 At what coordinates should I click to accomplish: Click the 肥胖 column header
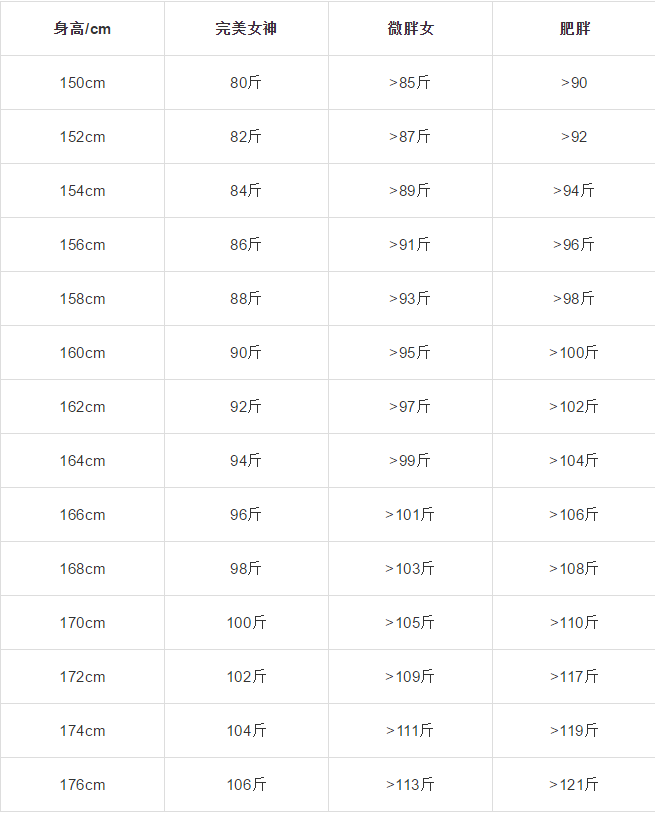point(574,29)
